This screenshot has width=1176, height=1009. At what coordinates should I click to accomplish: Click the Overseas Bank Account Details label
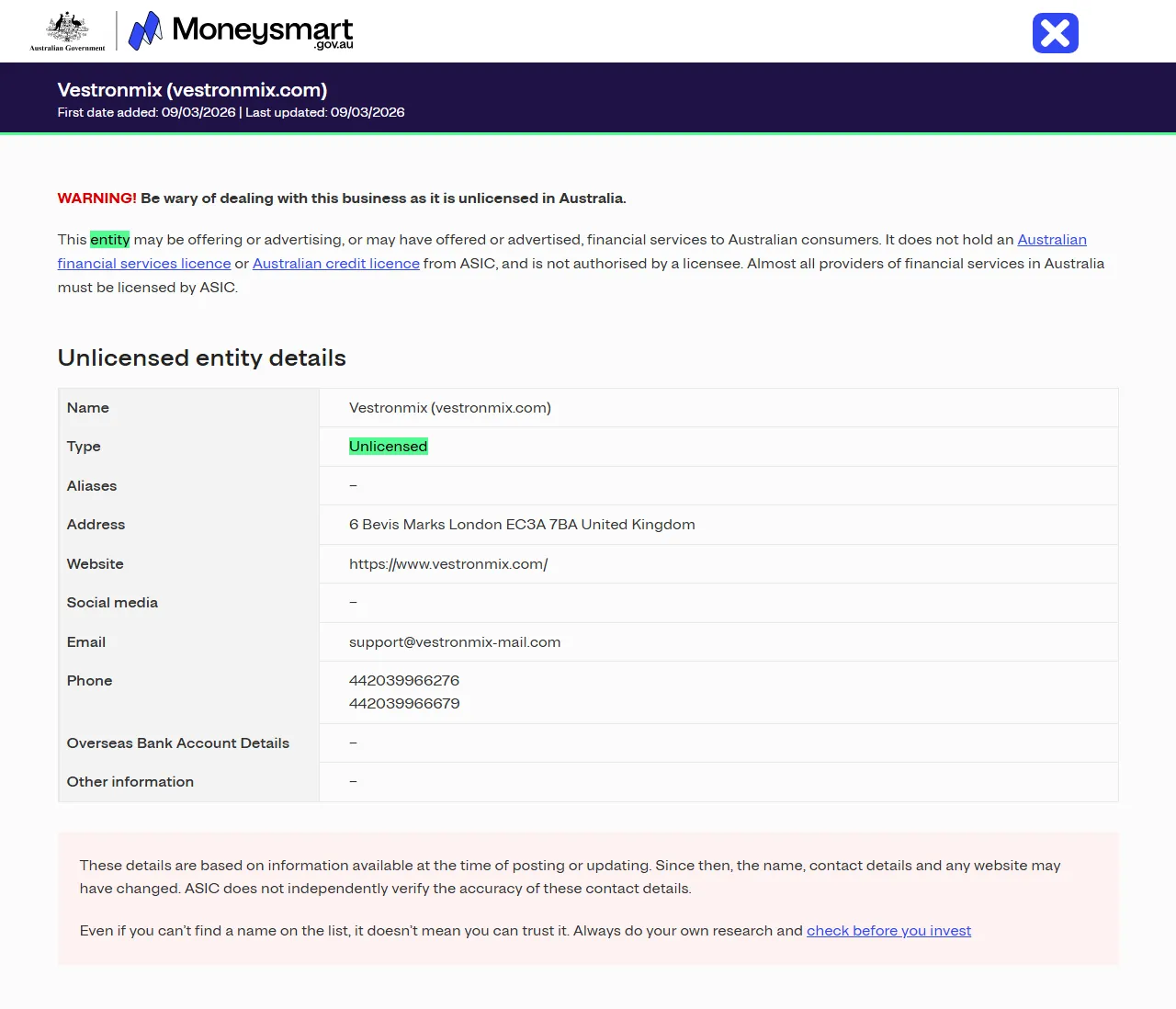[178, 743]
